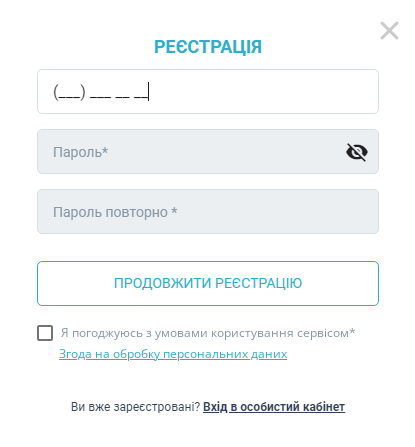Click the Ви вже зареєстровані? text
This screenshot has width=415, height=447.
135,407
